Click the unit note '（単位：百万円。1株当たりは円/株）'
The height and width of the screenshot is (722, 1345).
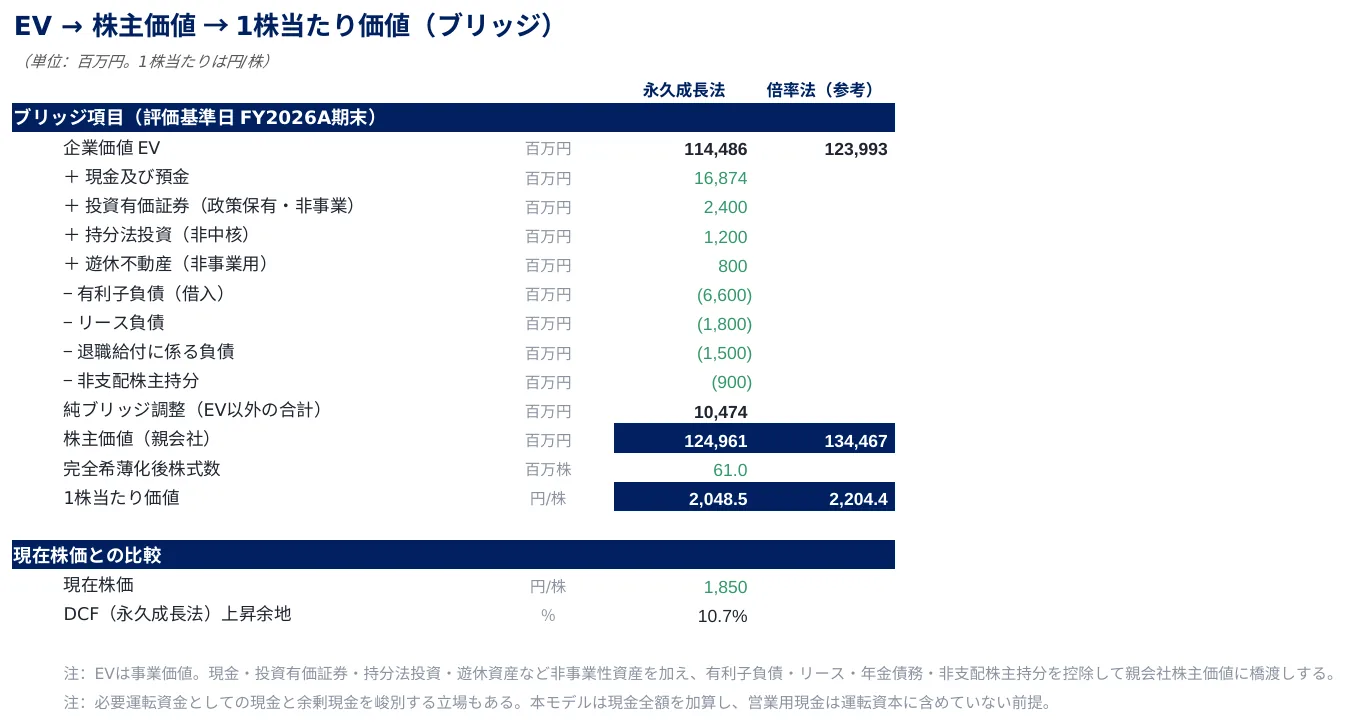pyautogui.click(x=145, y=62)
